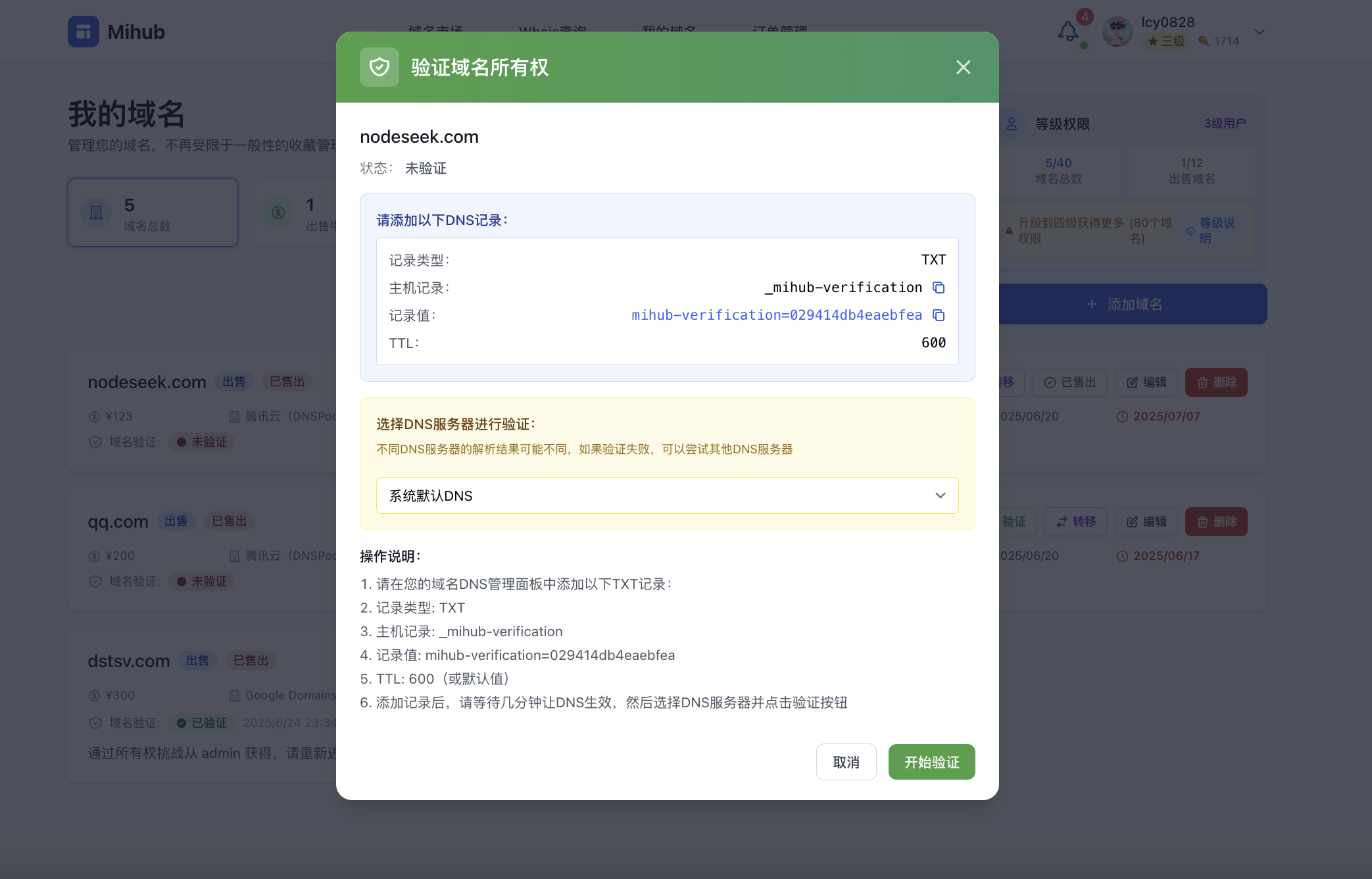Image resolution: width=1372 pixels, height=879 pixels.
Task: Click the level info circle icon
Action: pyautogui.click(x=1190, y=231)
